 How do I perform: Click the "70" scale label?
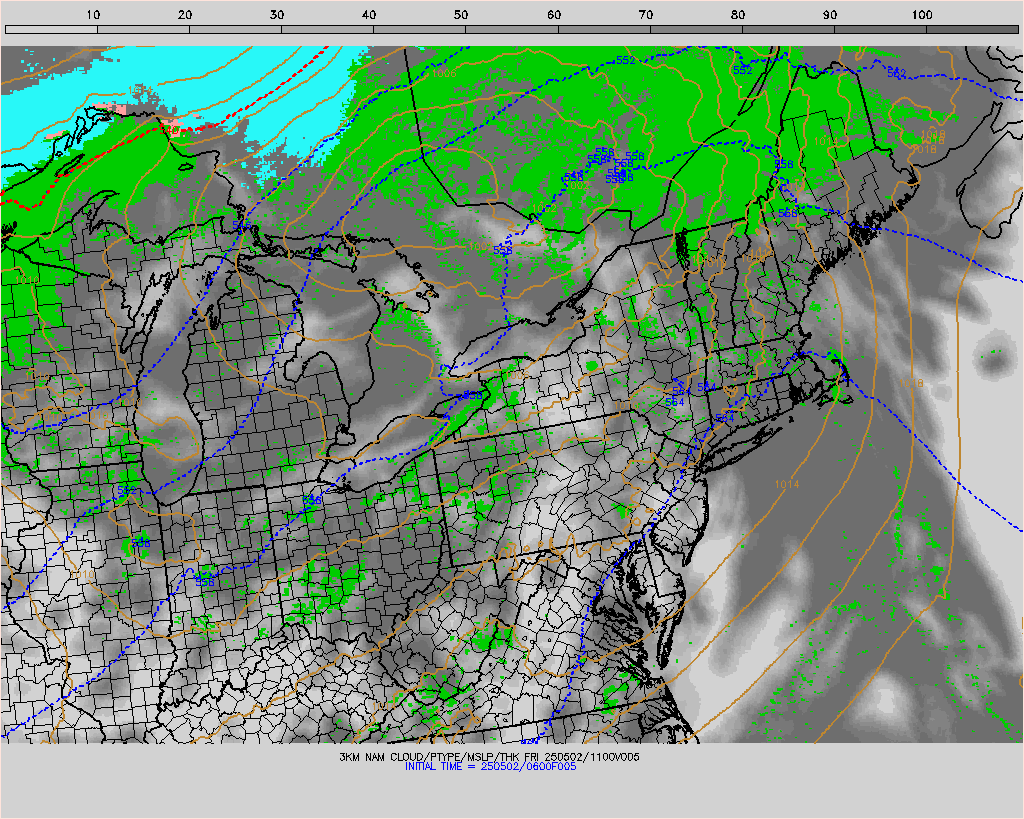tap(646, 14)
